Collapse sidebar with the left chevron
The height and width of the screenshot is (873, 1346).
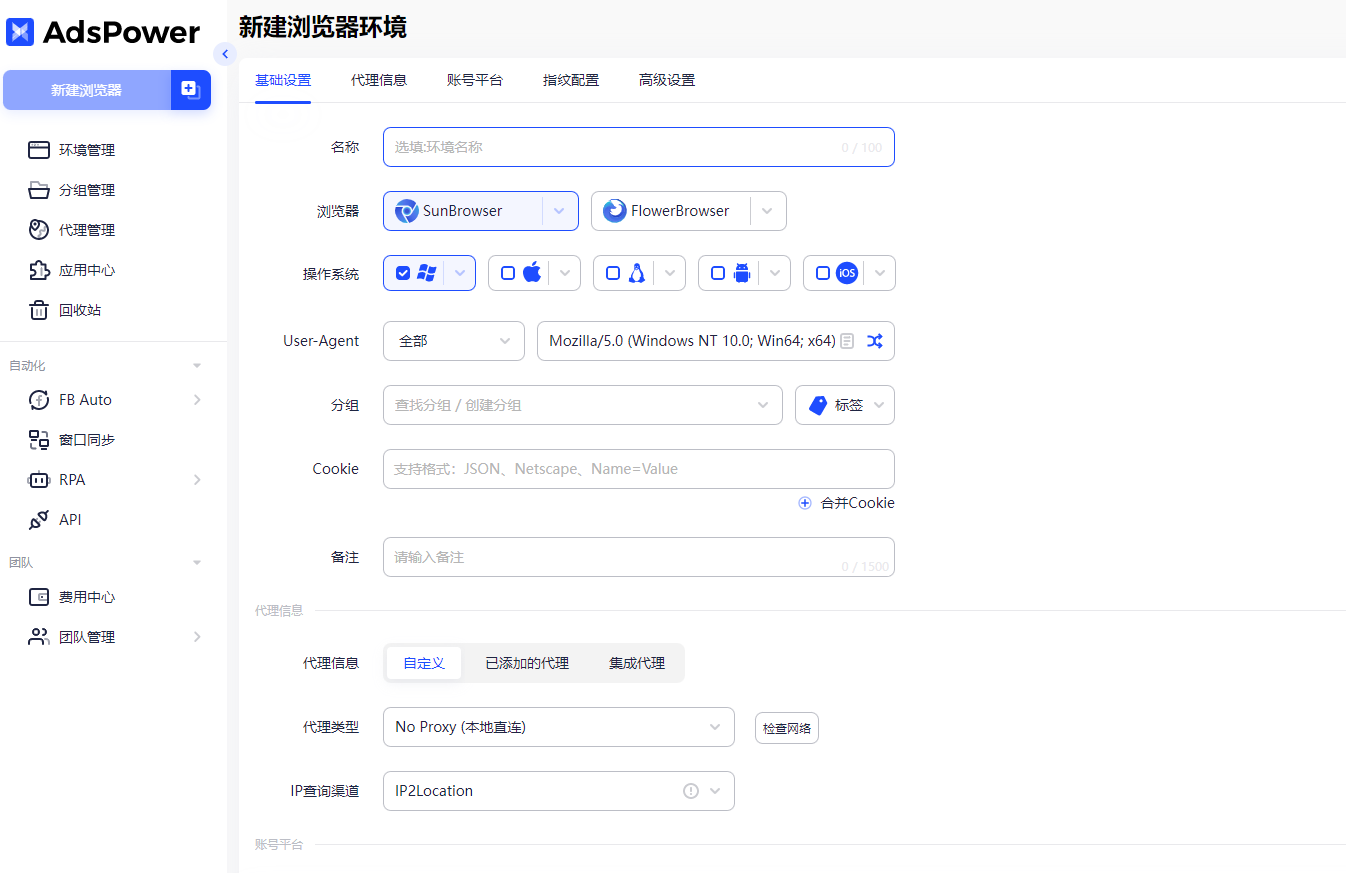[225, 54]
